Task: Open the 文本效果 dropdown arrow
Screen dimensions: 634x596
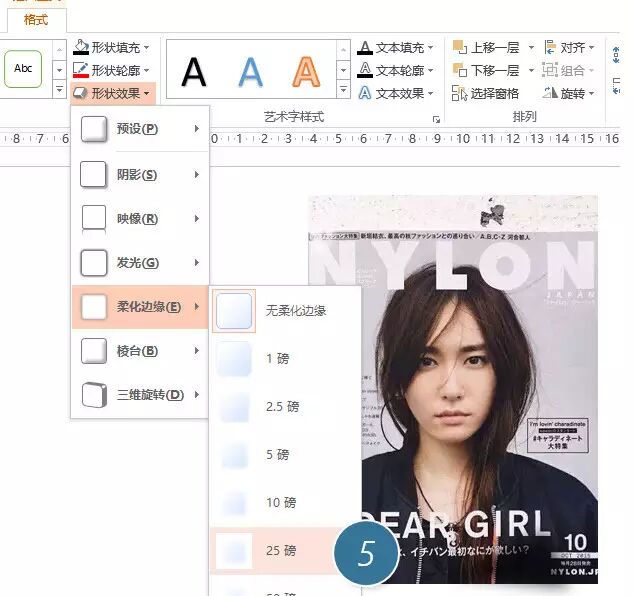Action: click(x=430, y=93)
